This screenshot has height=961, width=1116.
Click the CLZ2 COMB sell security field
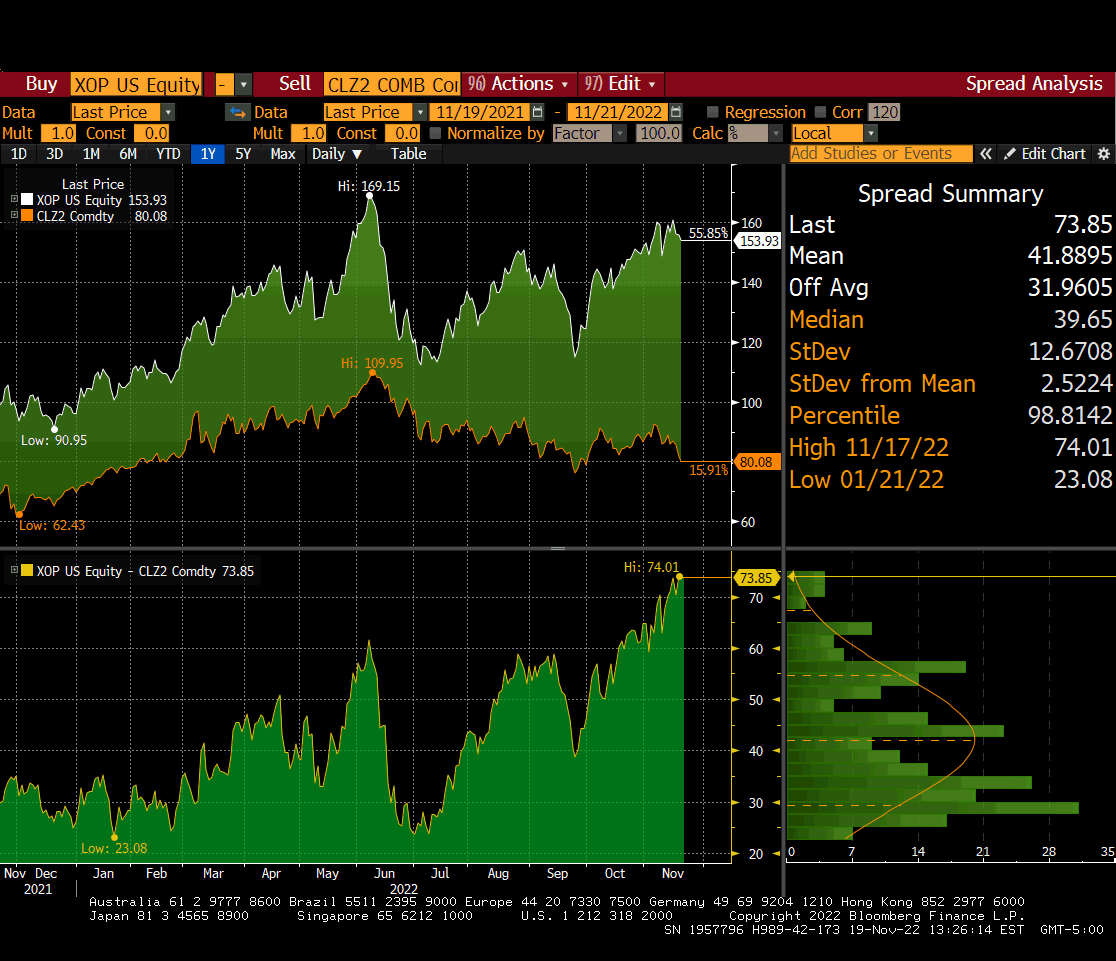click(392, 85)
